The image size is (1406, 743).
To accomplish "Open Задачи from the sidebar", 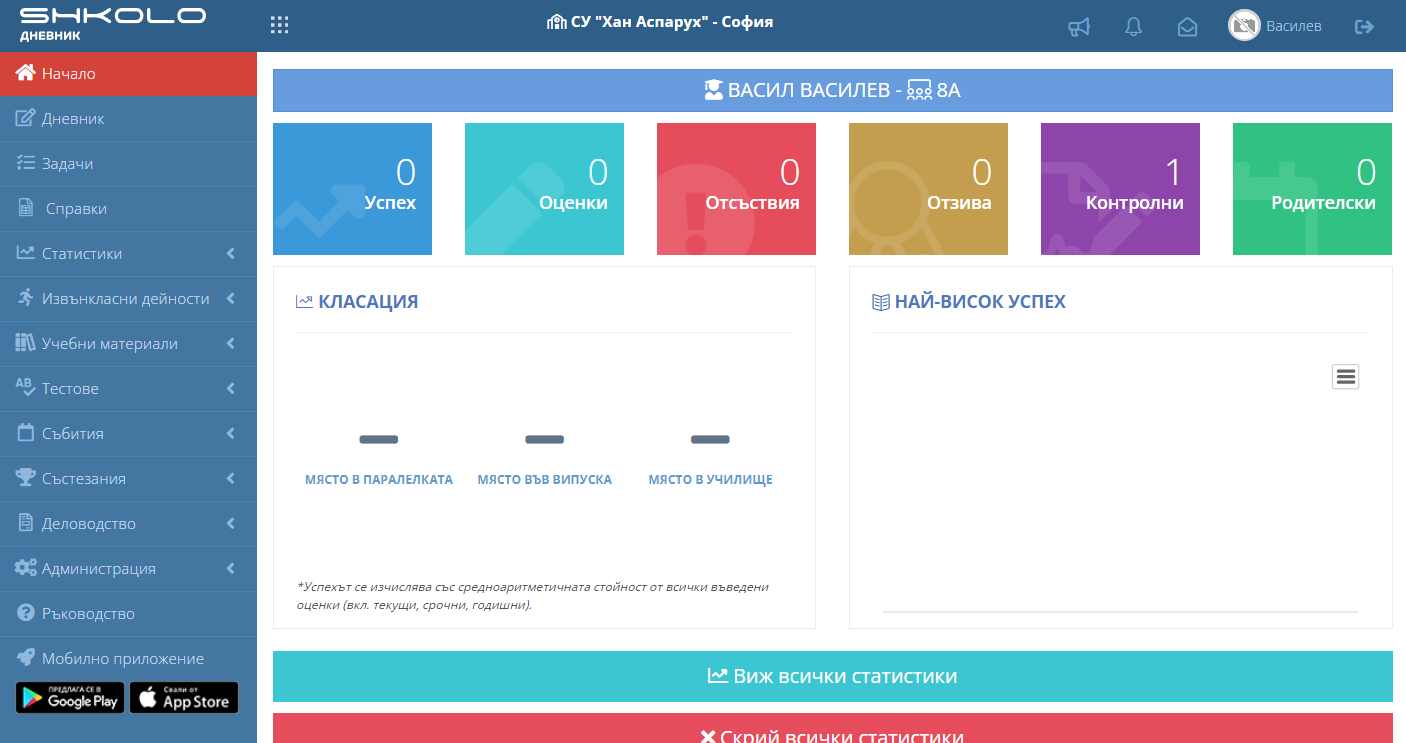I will pos(68,164).
